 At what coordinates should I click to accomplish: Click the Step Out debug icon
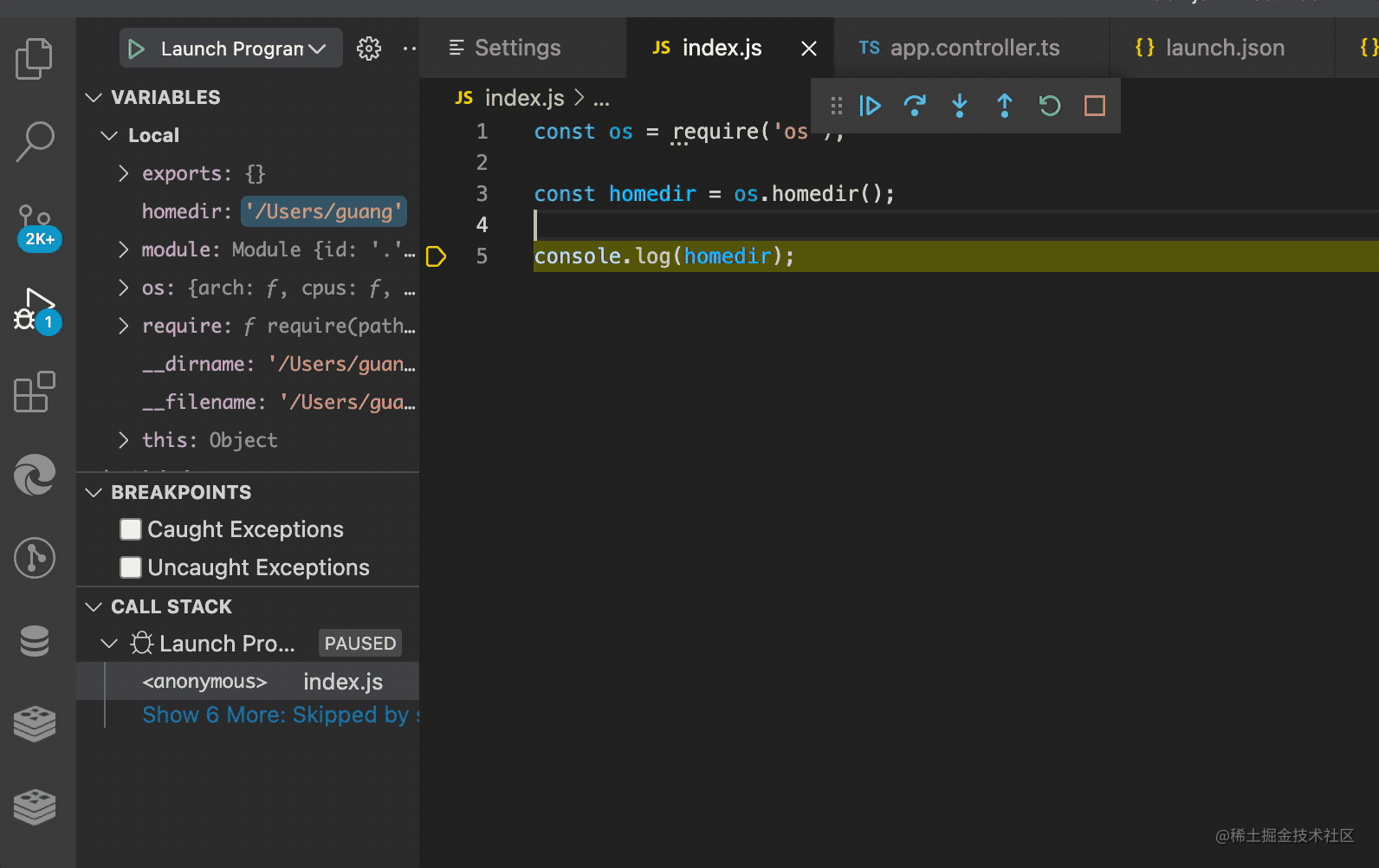click(1005, 106)
